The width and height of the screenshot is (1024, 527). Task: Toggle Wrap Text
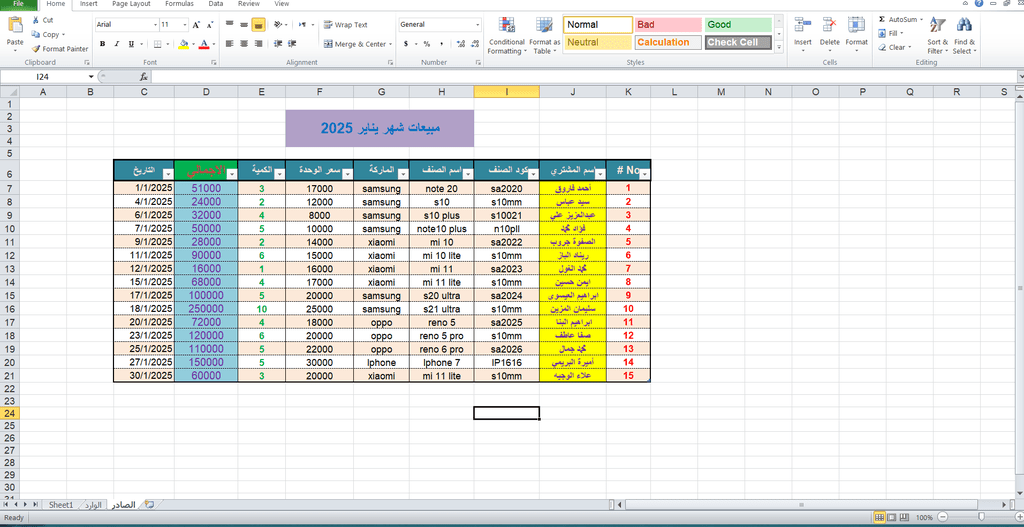point(345,25)
